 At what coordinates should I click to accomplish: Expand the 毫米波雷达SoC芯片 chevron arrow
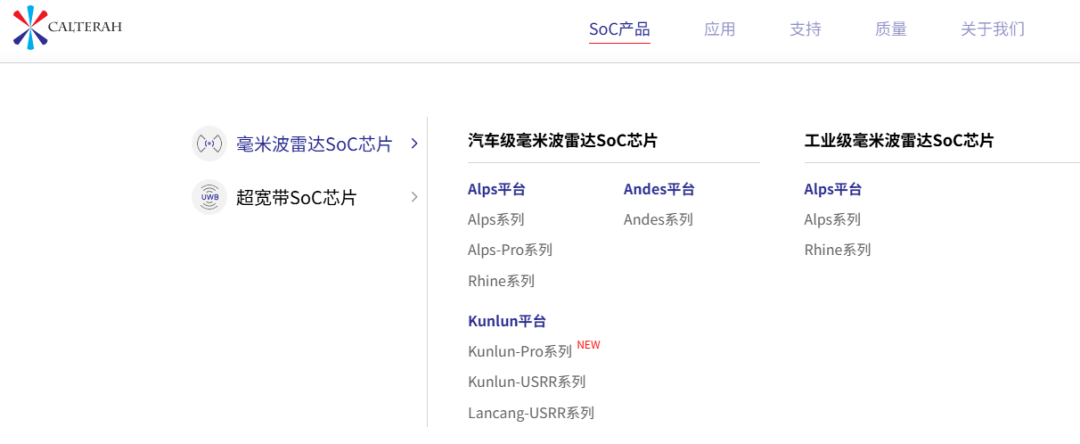pyautogui.click(x=414, y=143)
